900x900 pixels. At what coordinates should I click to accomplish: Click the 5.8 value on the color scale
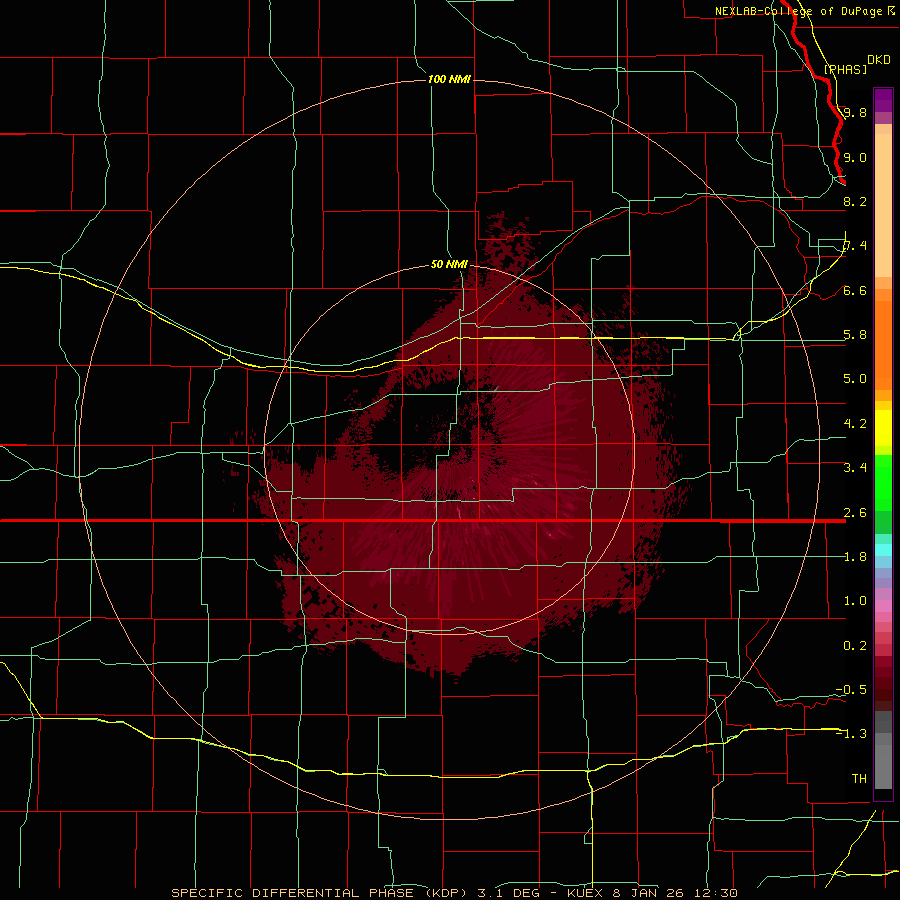pos(854,334)
